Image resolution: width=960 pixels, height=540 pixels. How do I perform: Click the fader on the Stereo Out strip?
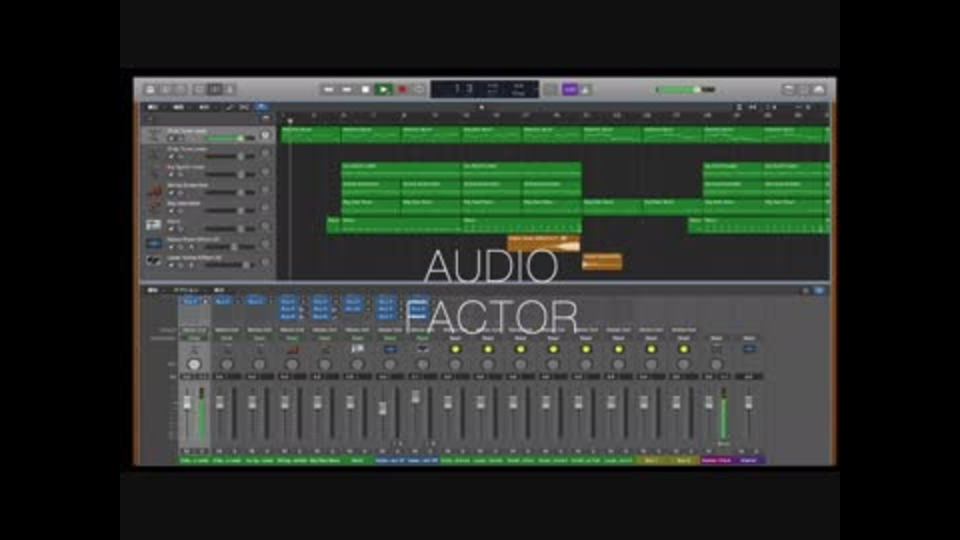[x=709, y=403]
